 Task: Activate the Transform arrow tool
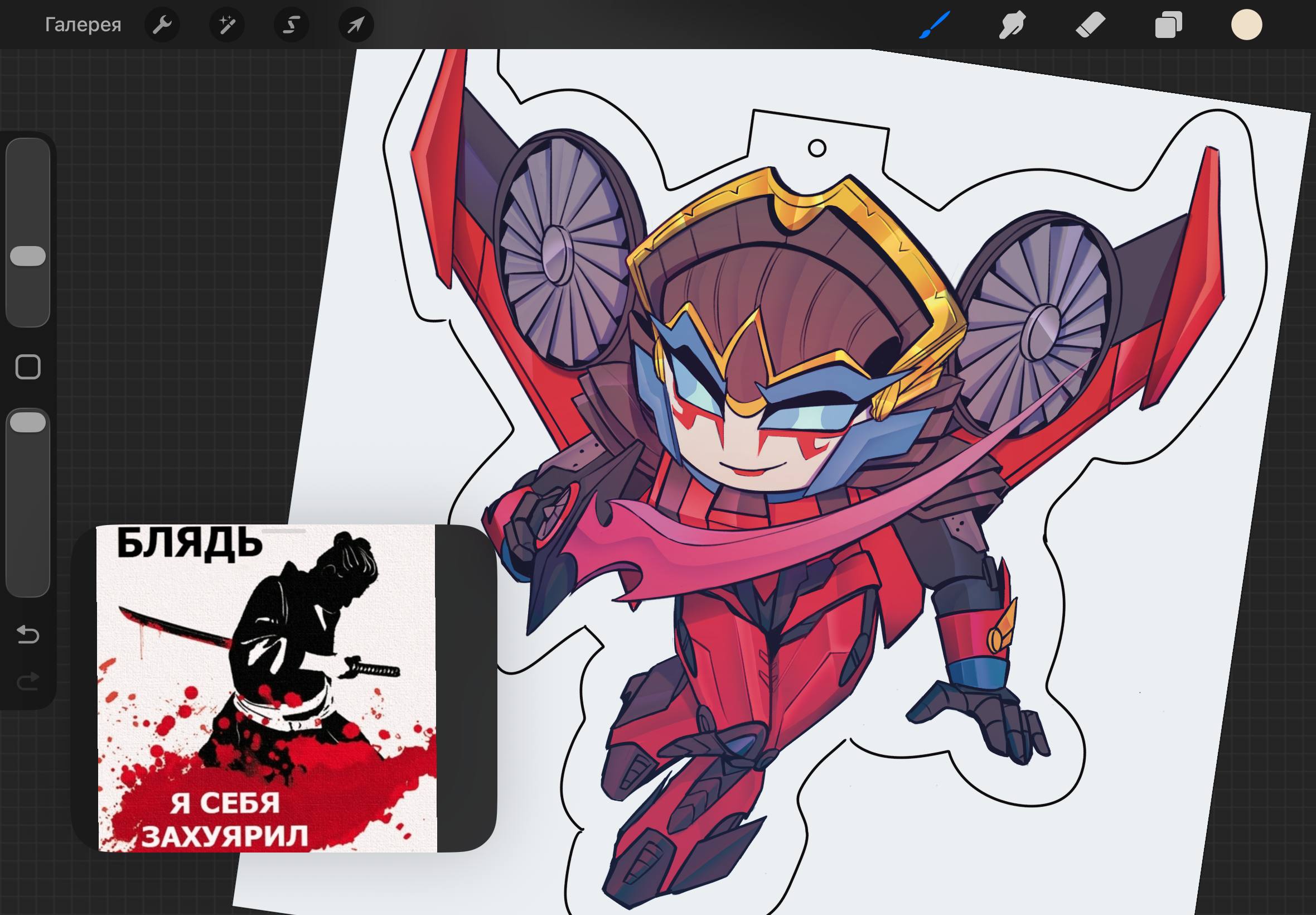pyautogui.click(x=356, y=25)
